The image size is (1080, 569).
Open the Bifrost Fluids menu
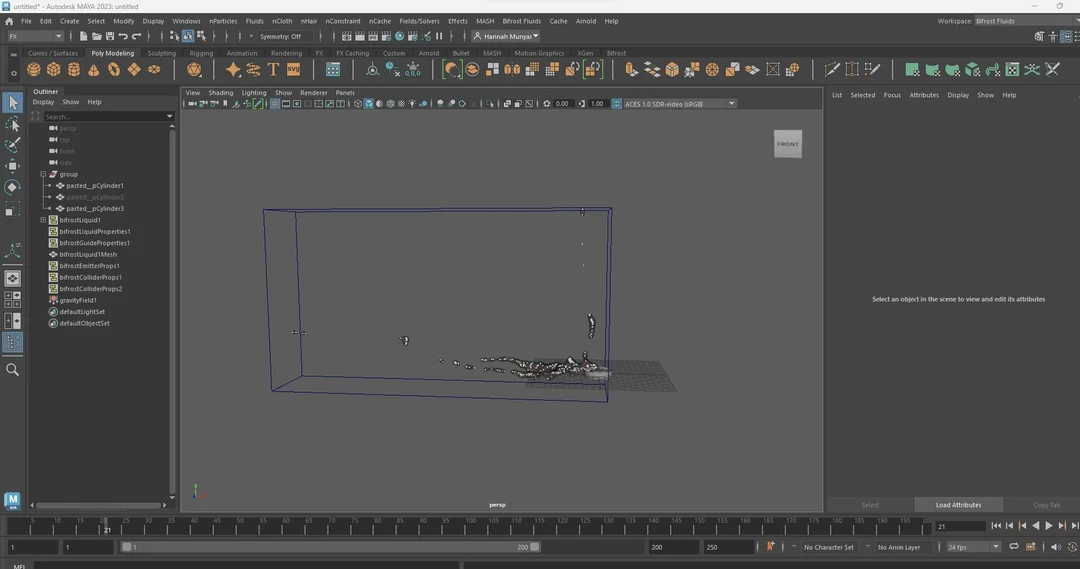coord(521,21)
